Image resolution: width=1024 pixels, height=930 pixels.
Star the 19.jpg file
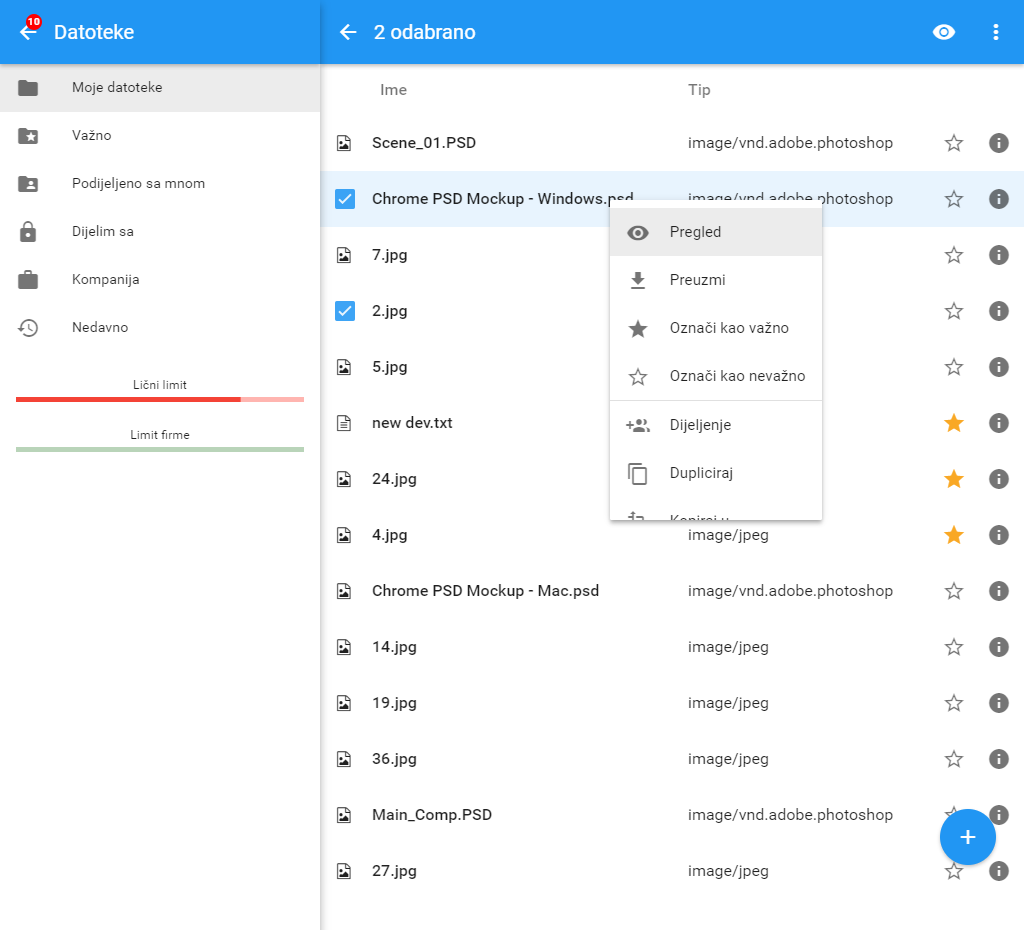point(953,703)
